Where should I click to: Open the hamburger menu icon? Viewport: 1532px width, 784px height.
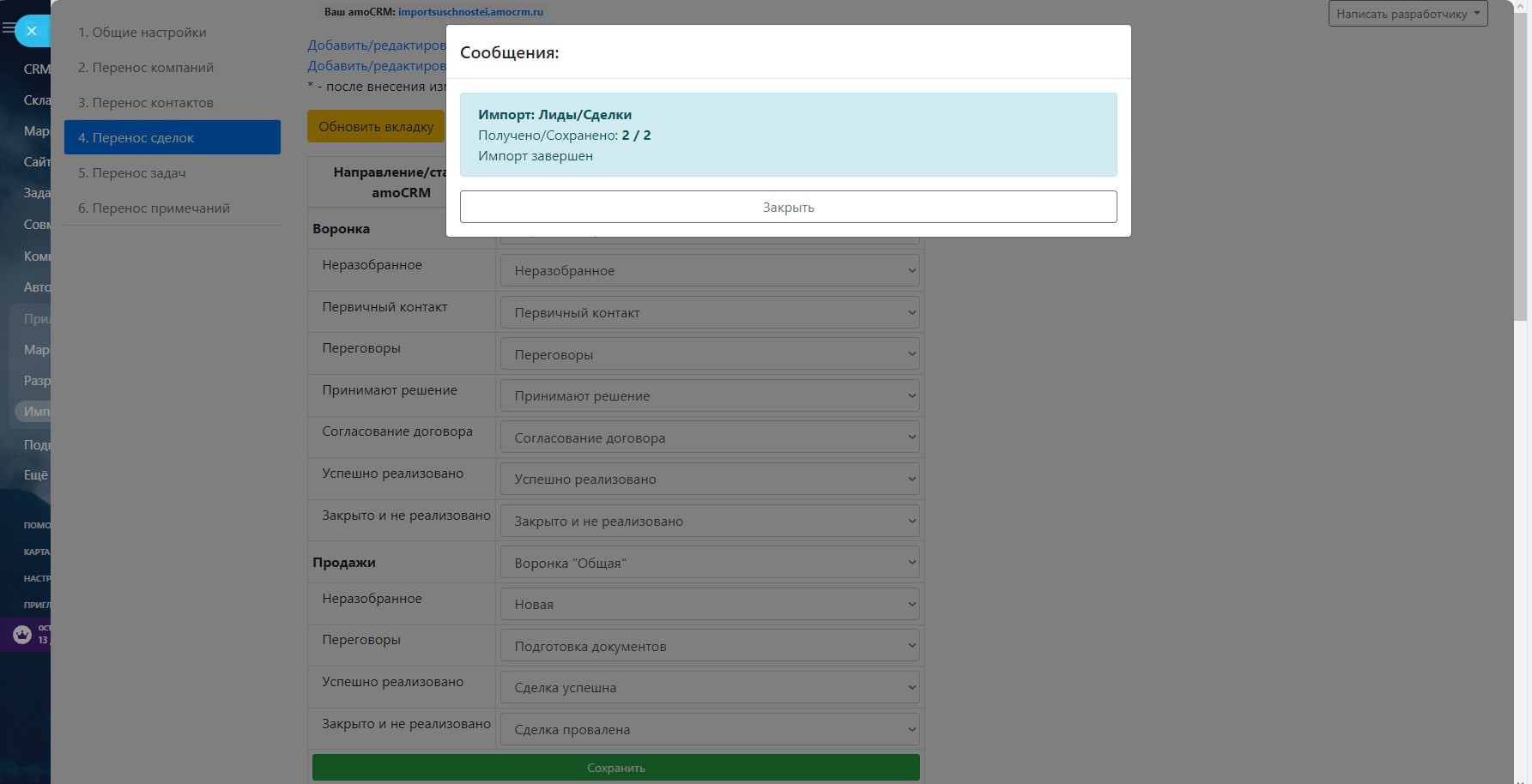pos(8,28)
